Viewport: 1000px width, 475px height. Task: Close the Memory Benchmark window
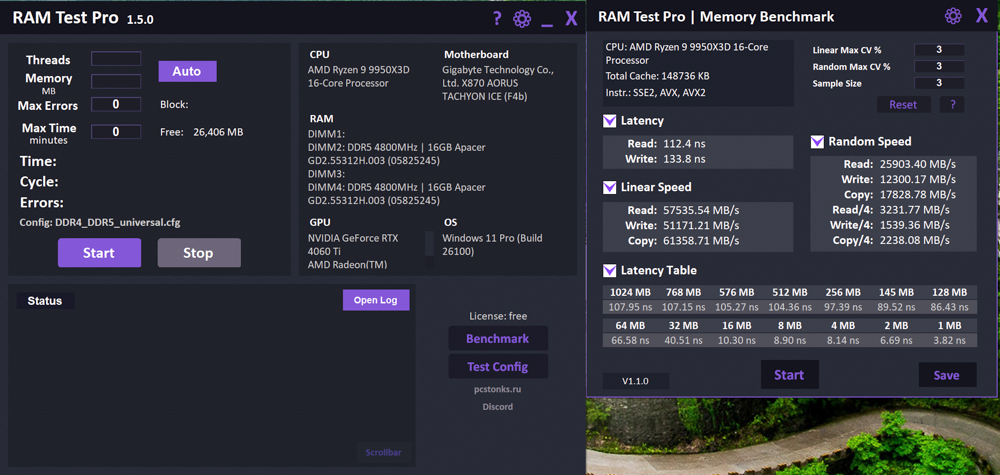(x=982, y=16)
